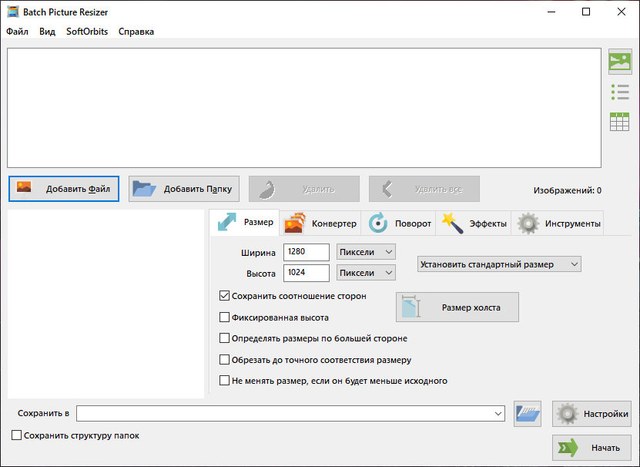Expand the Сохранить в path dropdown
Image resolution: width=640 pixels, height=467 pixels.
[497, 413]
